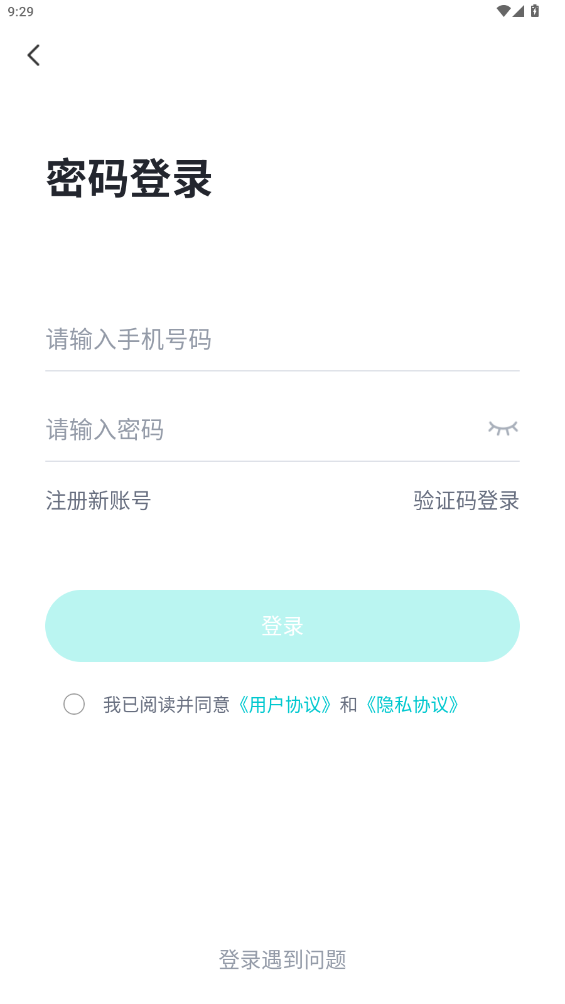
Task: Tap the underline below the phone field
Action: [x=282, y=370]
